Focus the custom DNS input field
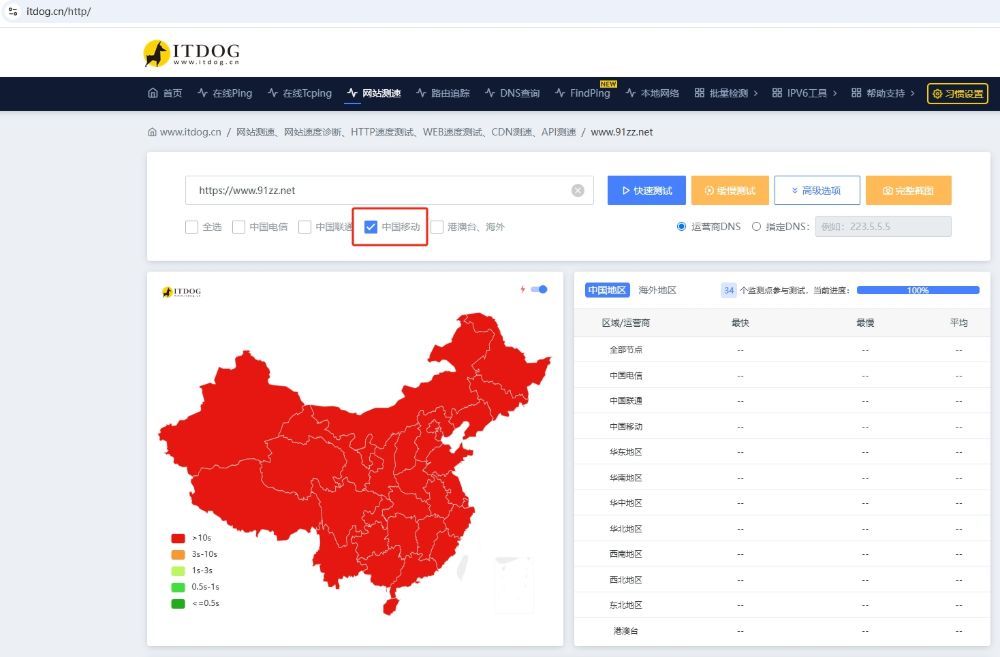 click(x=883, y=226)
